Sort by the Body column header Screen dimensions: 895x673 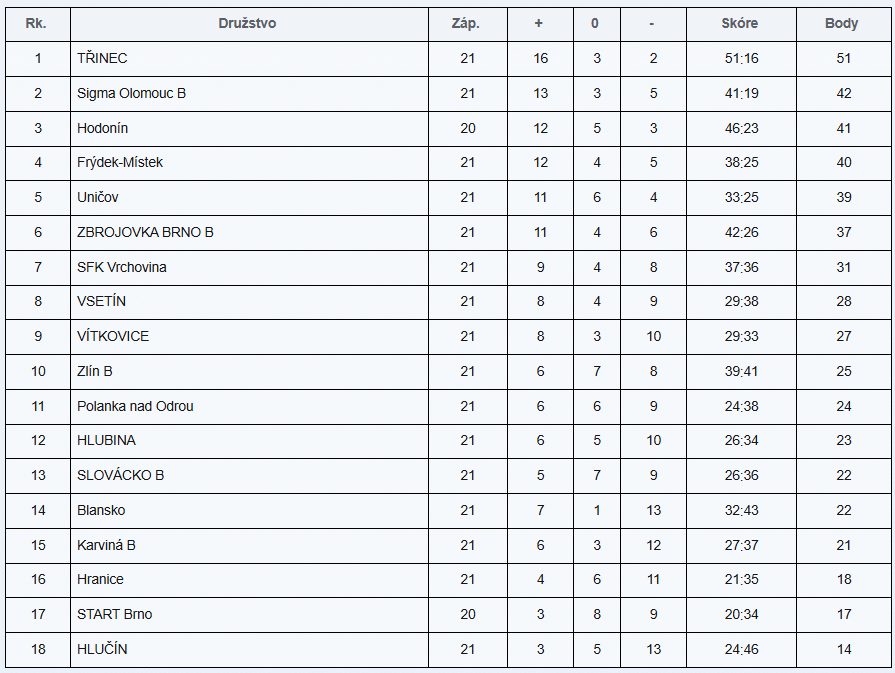click(842, 23)
